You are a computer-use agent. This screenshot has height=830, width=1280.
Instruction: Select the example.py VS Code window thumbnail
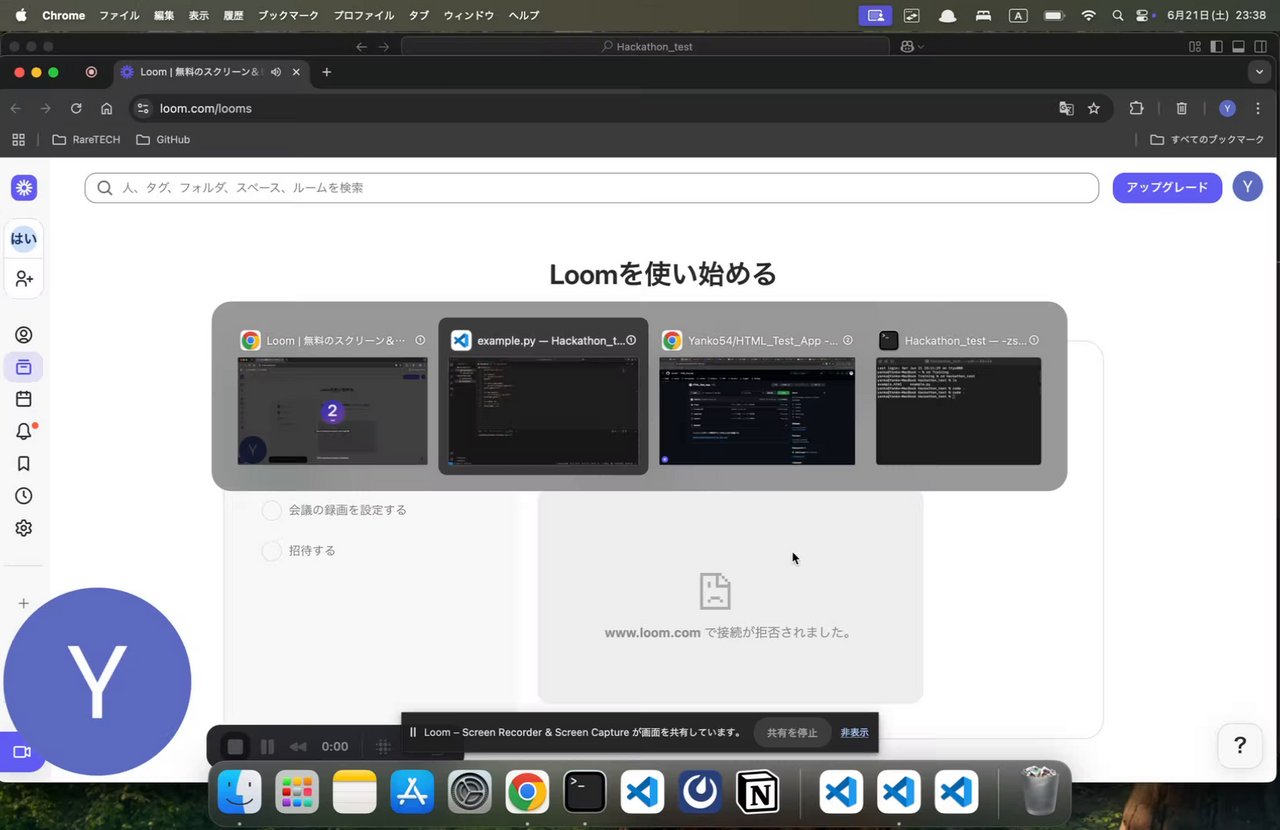click(543, 397)
